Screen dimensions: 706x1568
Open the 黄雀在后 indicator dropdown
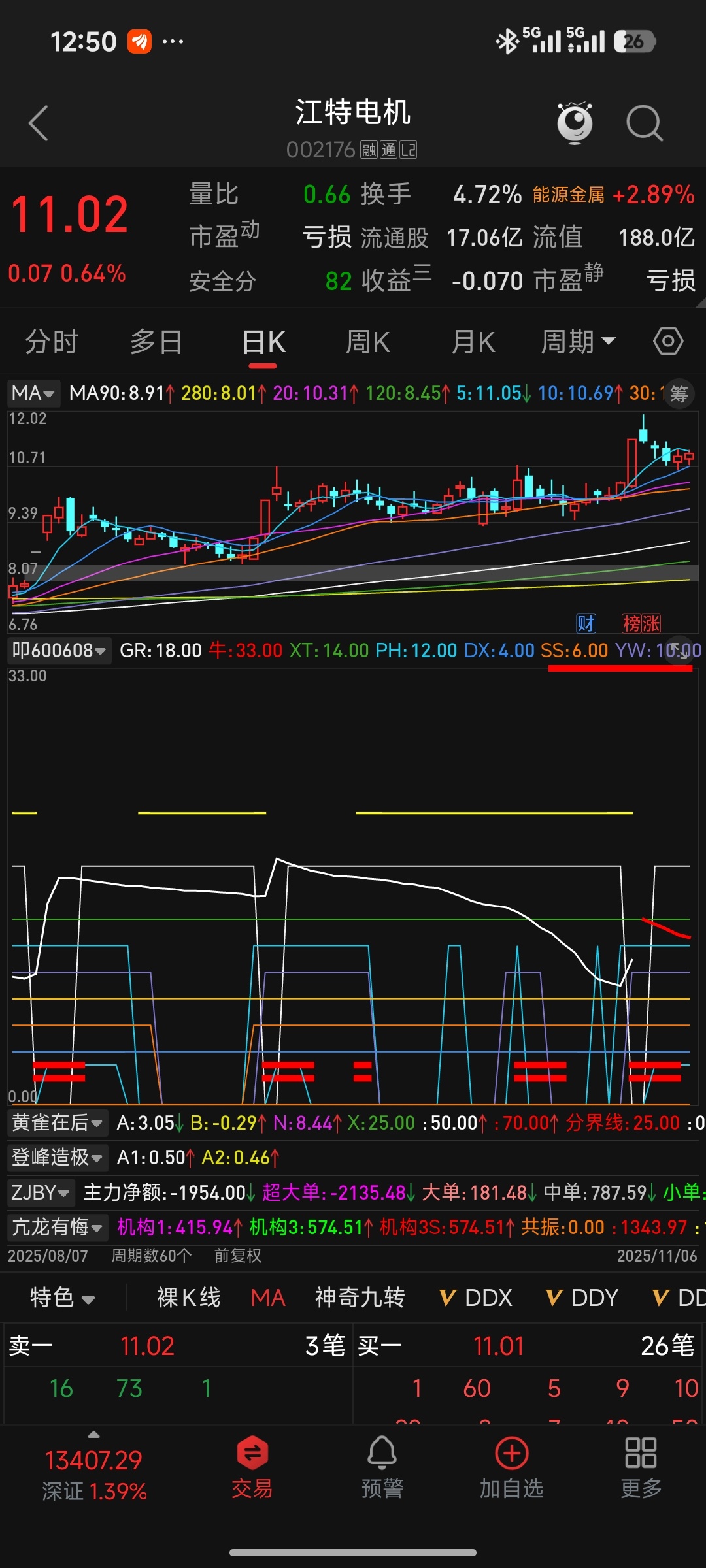58,1123
